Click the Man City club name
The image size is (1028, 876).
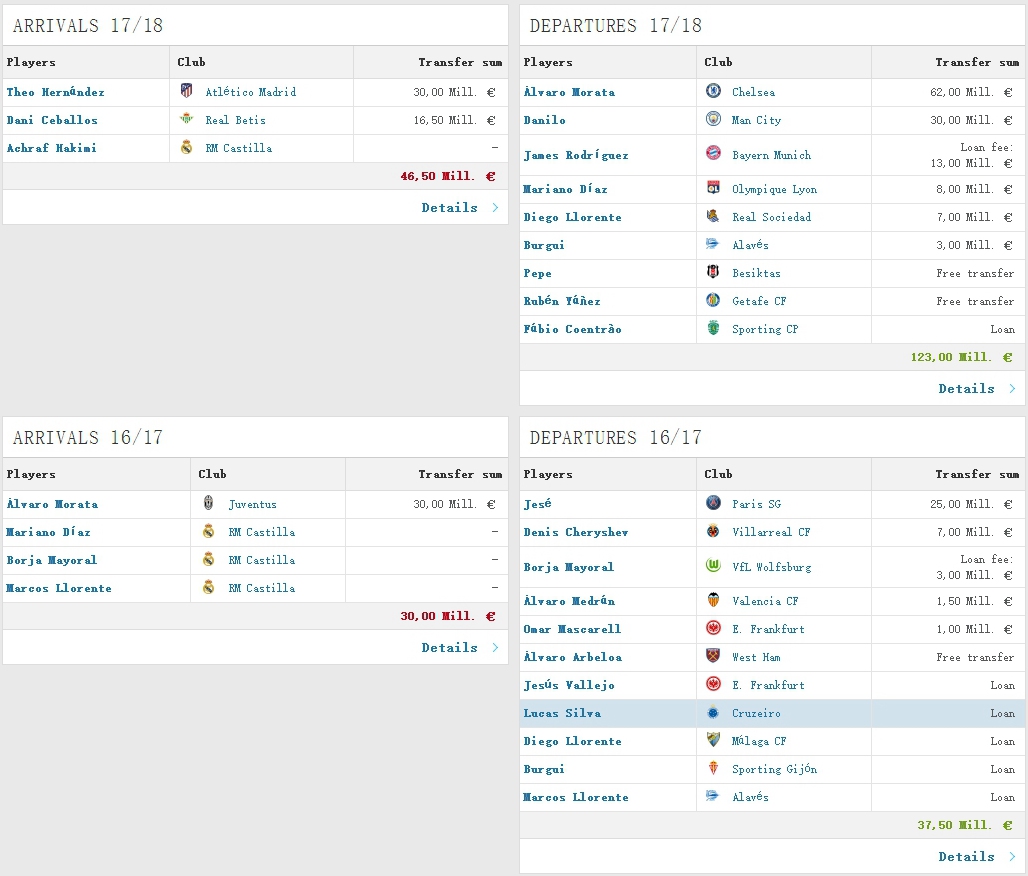coord(756,120)
